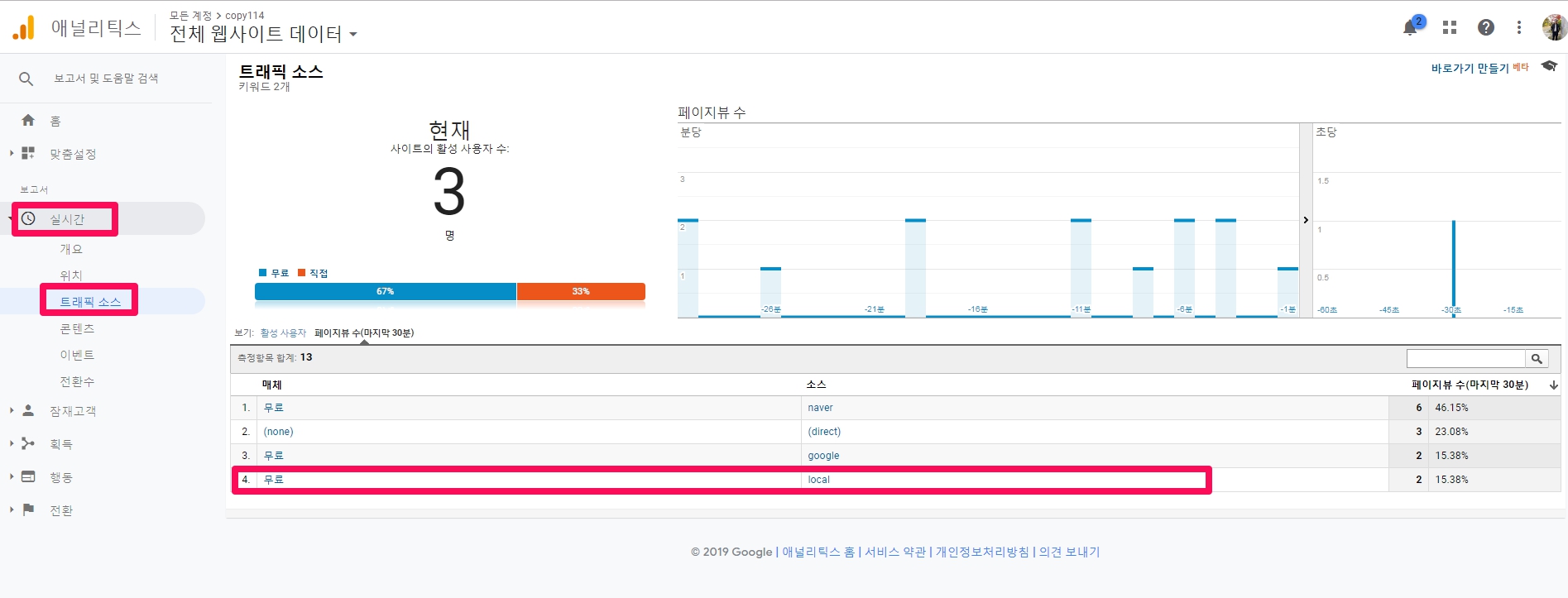Click the graduation cap education icon
Screen dimensions: 1568x598
click(x=1549, y=66)
